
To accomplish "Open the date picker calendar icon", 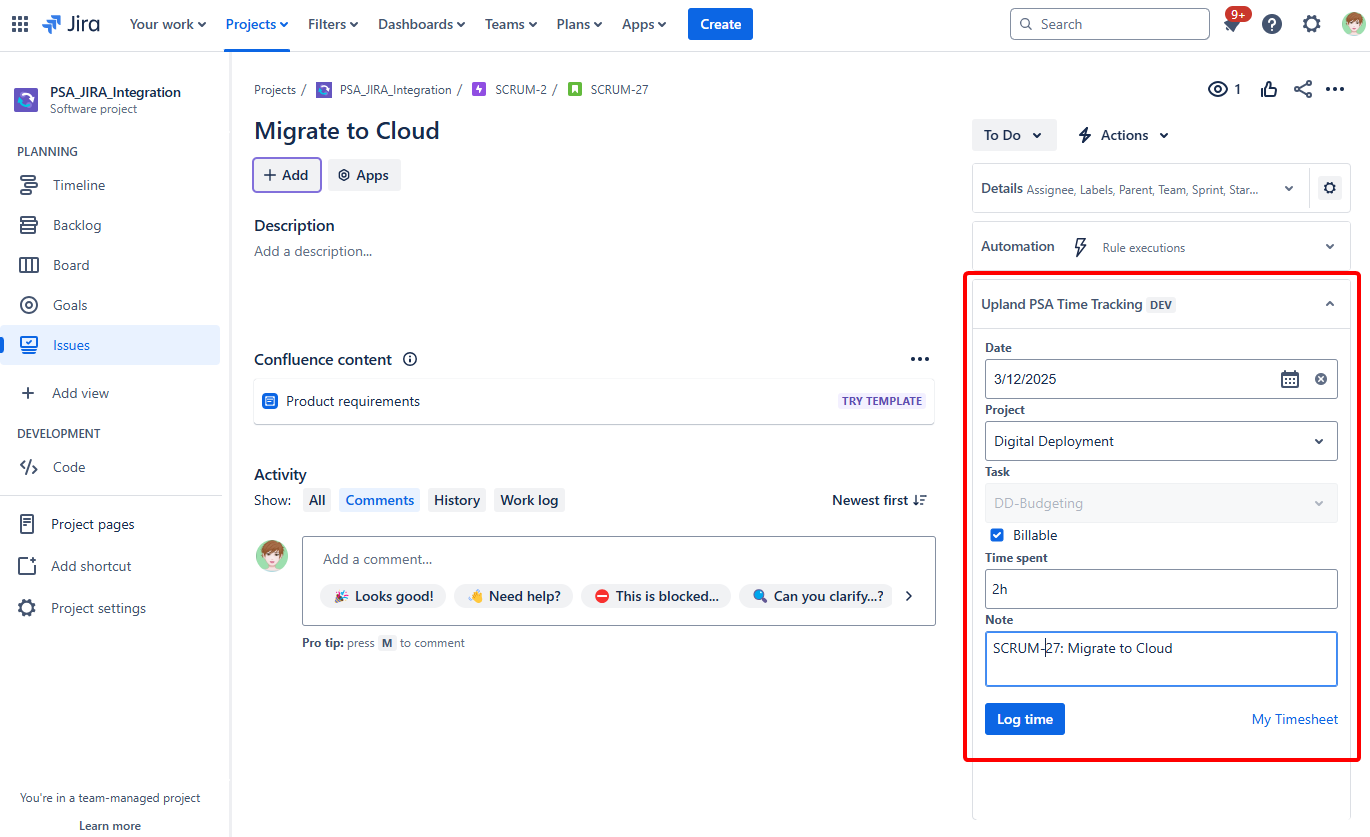I will tap(1290, 379).
